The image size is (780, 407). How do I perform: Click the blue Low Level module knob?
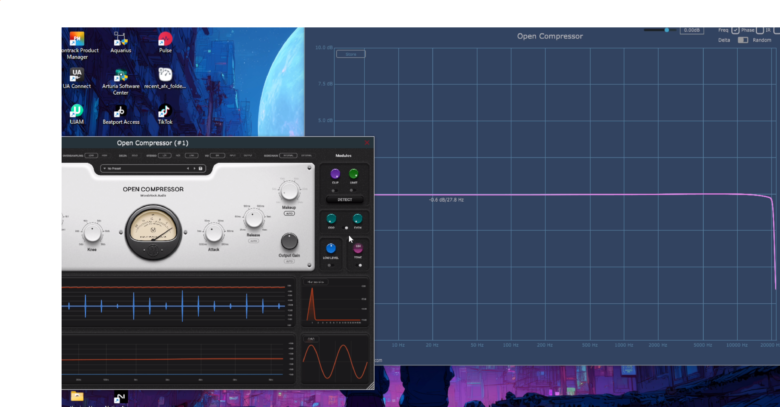point(331,248)
